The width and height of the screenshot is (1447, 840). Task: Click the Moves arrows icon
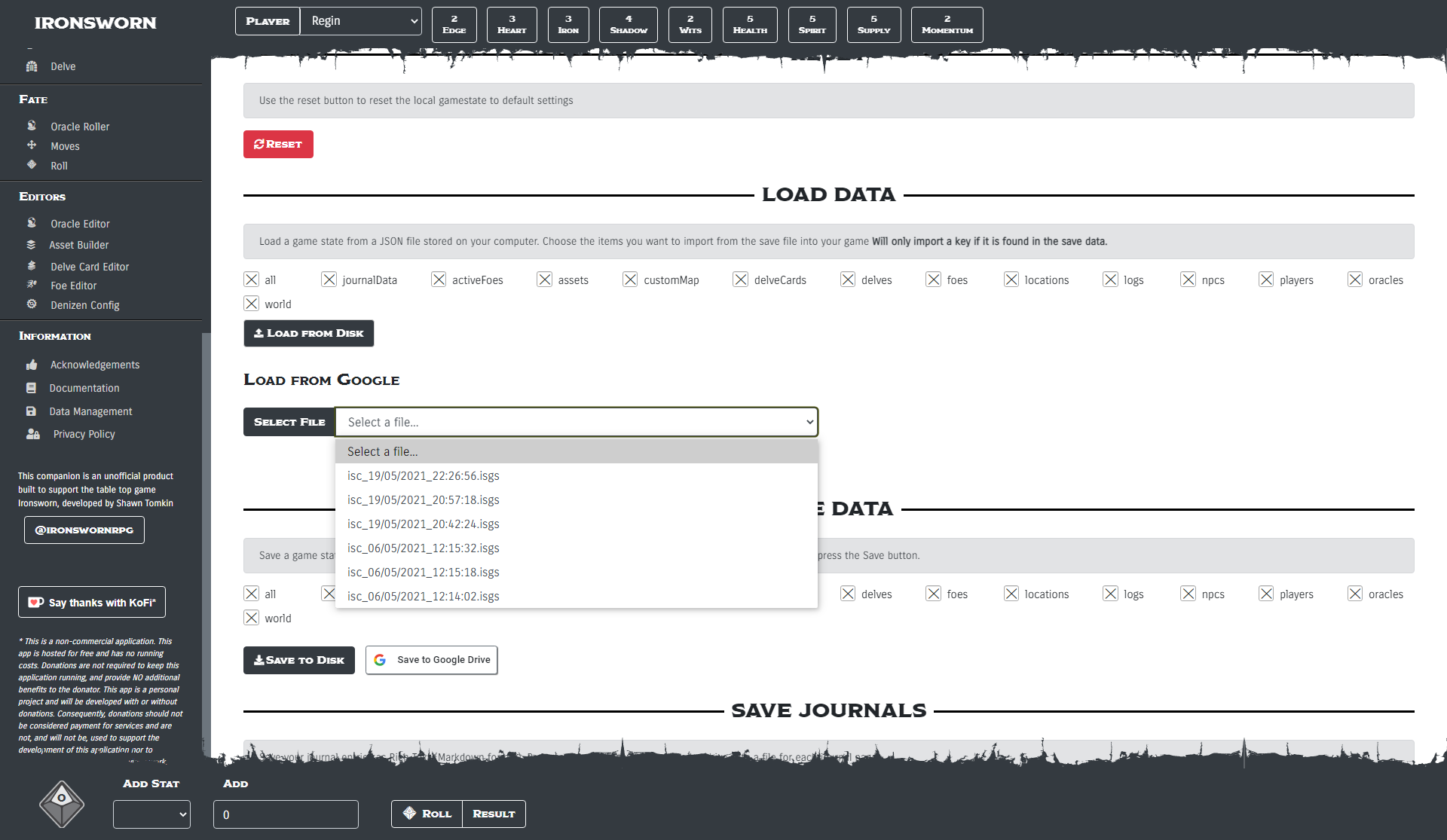coord(32,145)
